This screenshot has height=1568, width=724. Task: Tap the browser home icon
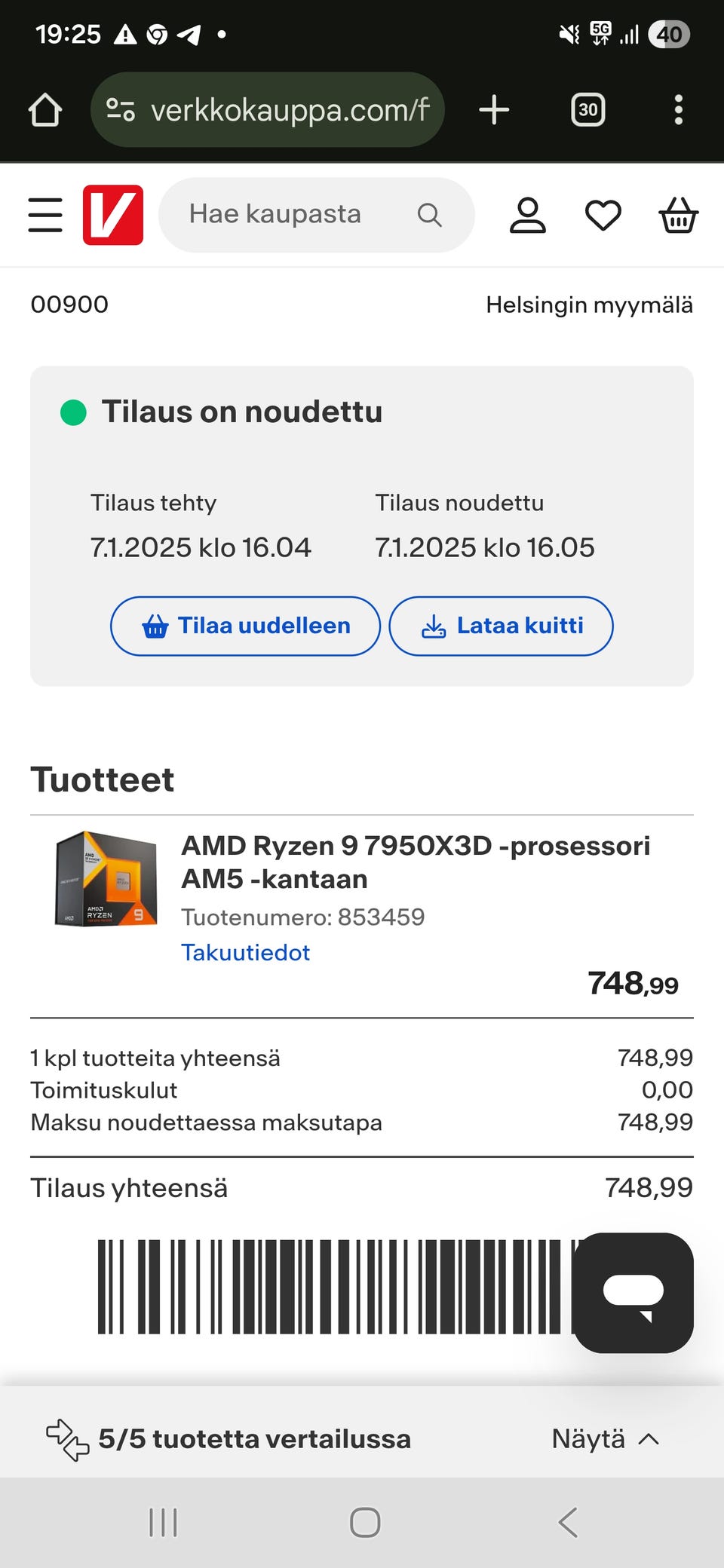[x=45, y=110]
